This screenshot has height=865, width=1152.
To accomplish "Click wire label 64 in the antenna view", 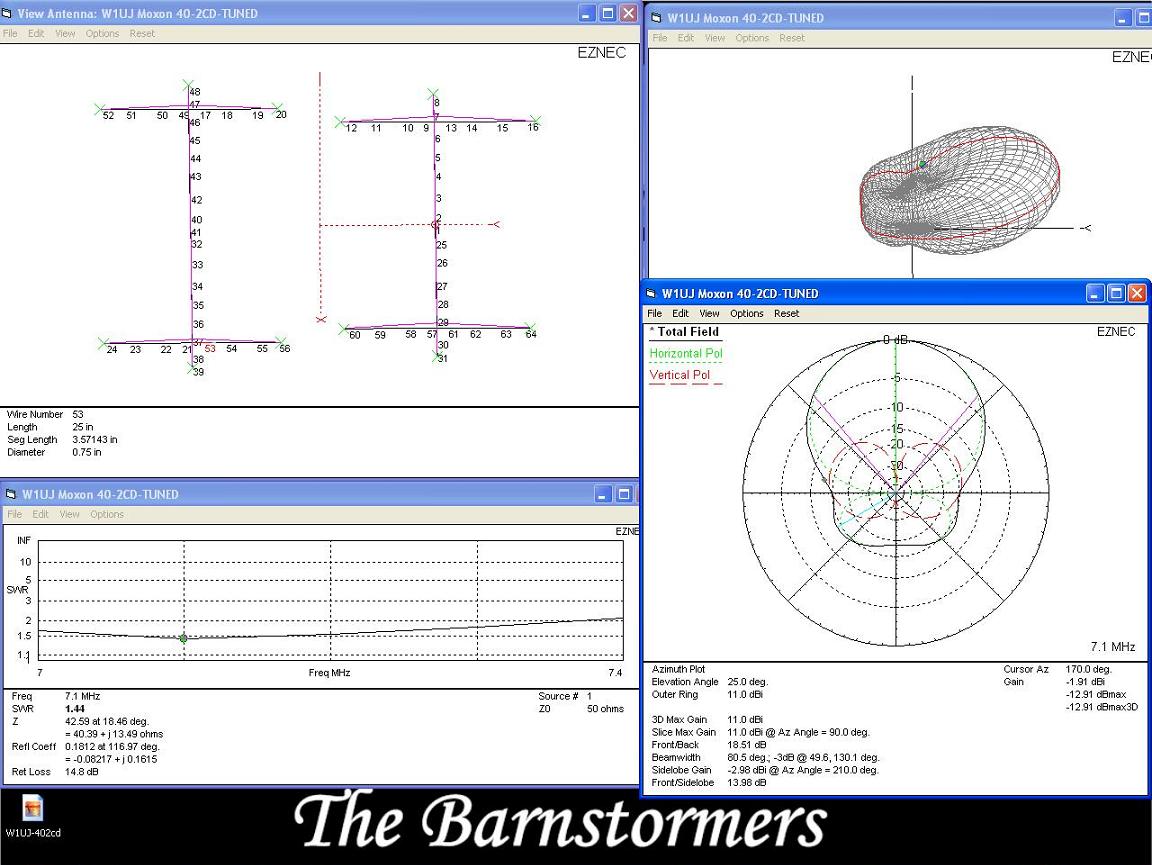I will 531,334.
